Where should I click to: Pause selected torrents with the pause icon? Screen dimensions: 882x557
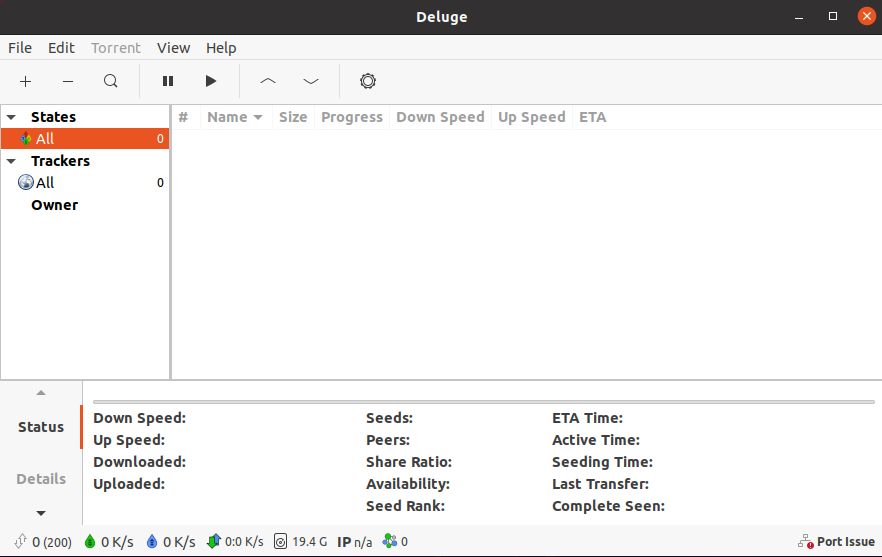[168, 82]
